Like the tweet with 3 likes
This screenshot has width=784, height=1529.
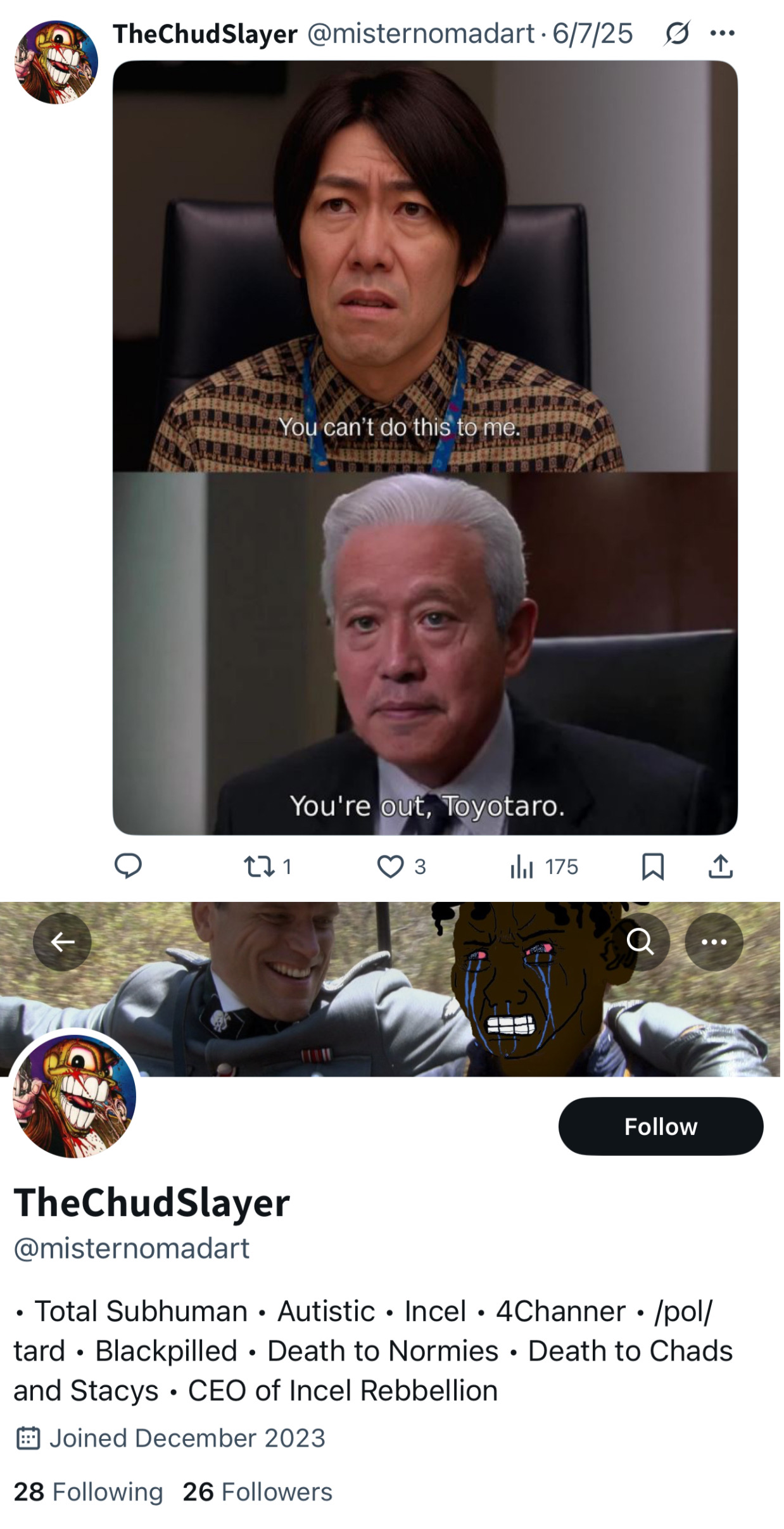tap(401, 866)
